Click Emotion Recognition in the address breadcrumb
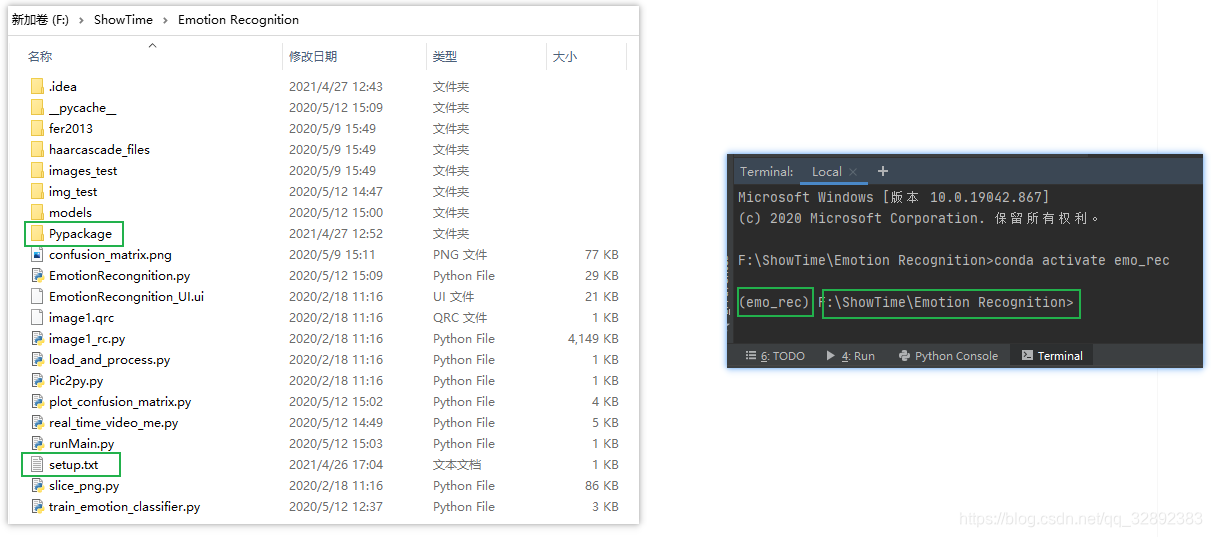 pyautogui.click(x=238, y=19)
